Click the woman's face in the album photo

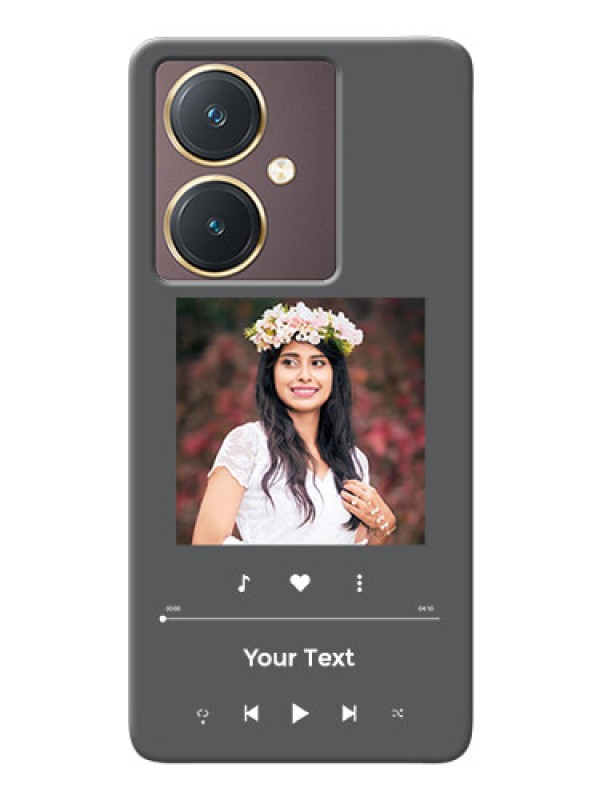(303, 375)
